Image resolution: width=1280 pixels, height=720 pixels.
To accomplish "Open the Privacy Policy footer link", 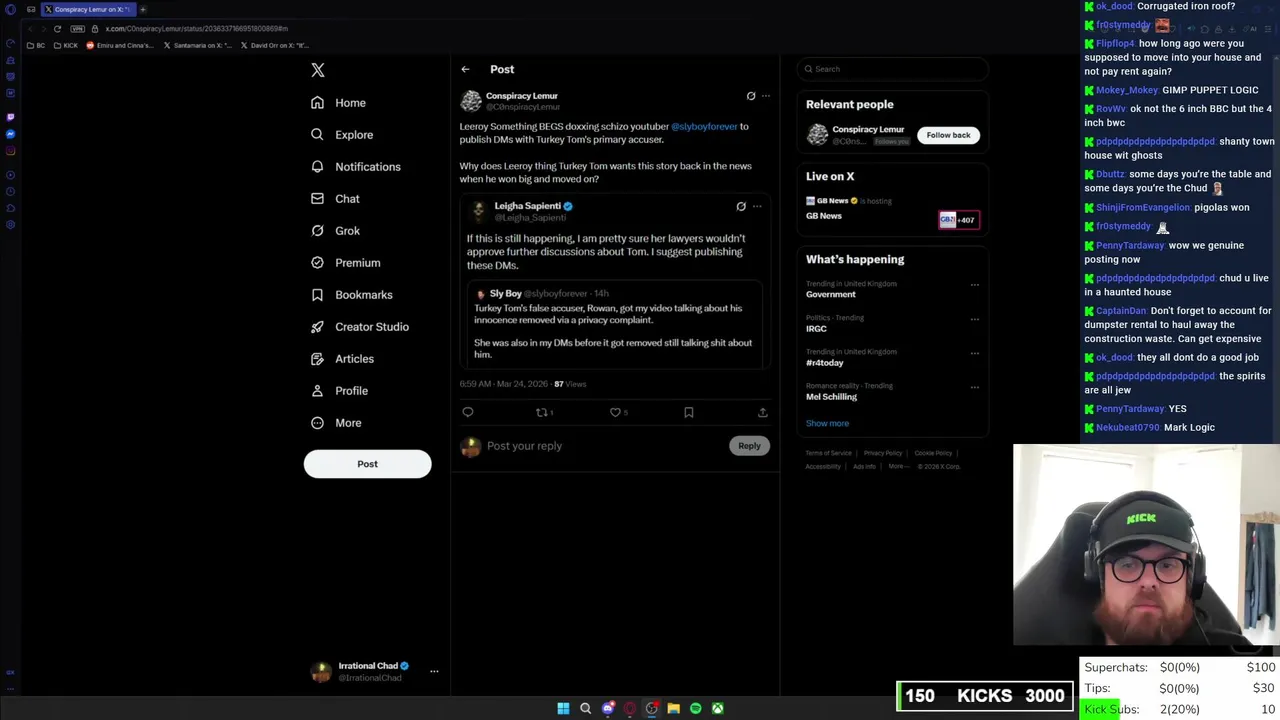I will pos(883,453).
